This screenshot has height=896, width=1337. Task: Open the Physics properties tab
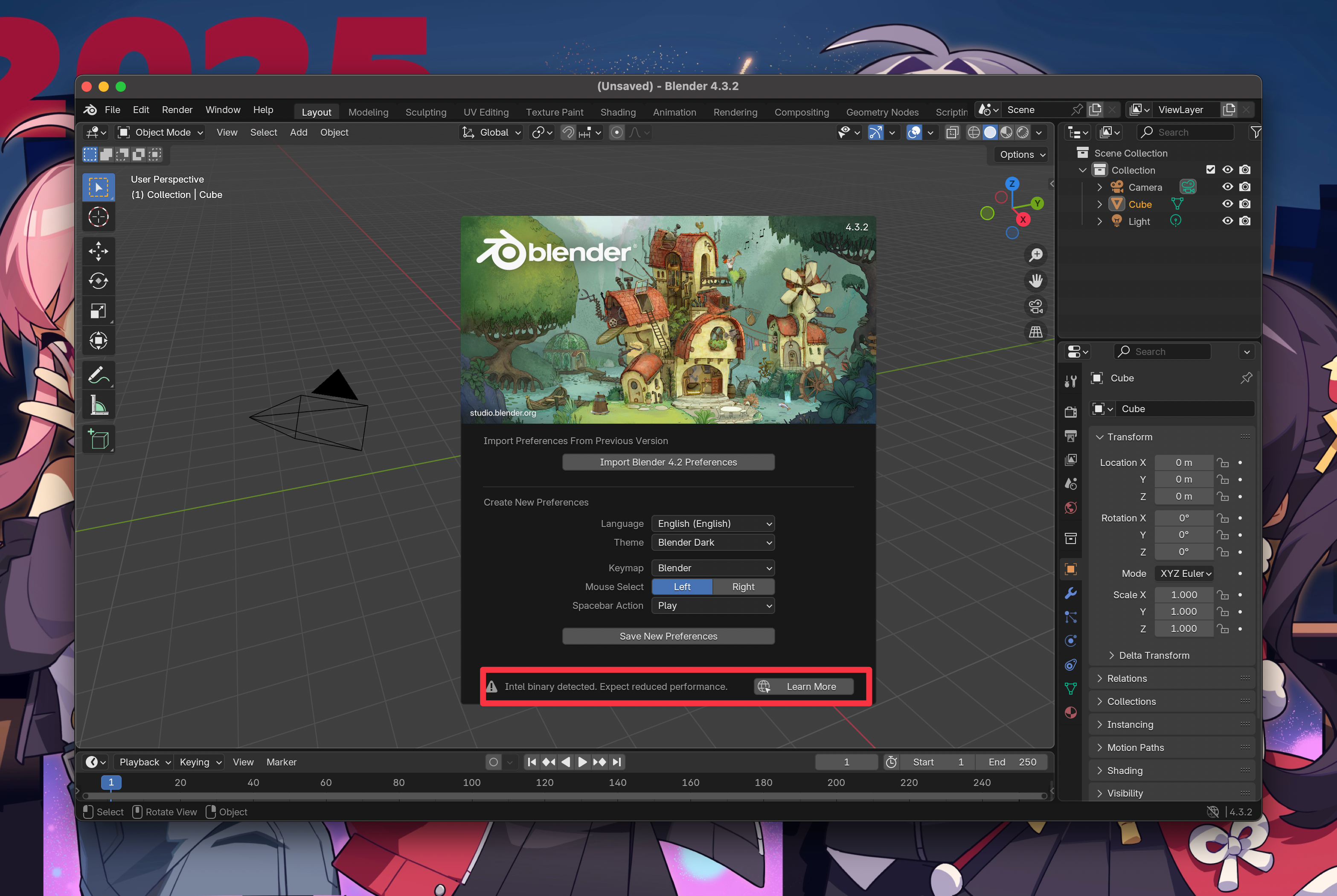(x=1071, y=640)
